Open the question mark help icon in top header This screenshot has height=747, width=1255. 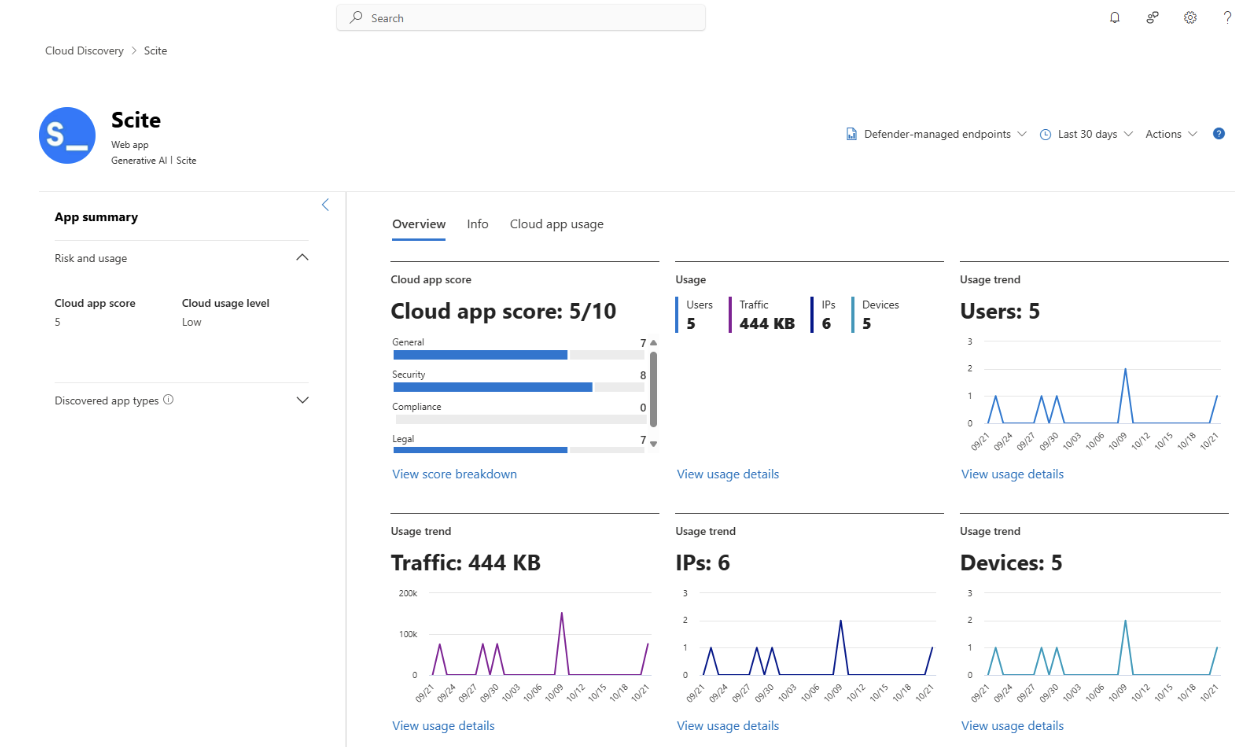click(1227, 18)
